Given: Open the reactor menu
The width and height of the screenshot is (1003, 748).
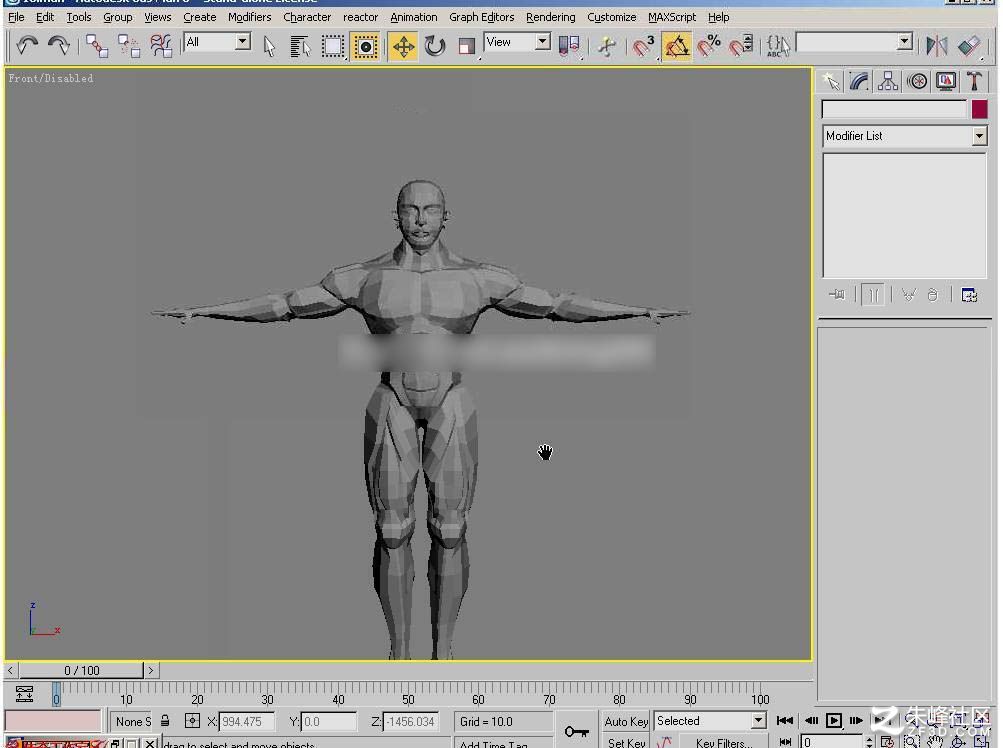Looking at the screenshot, I should [360, 17].
